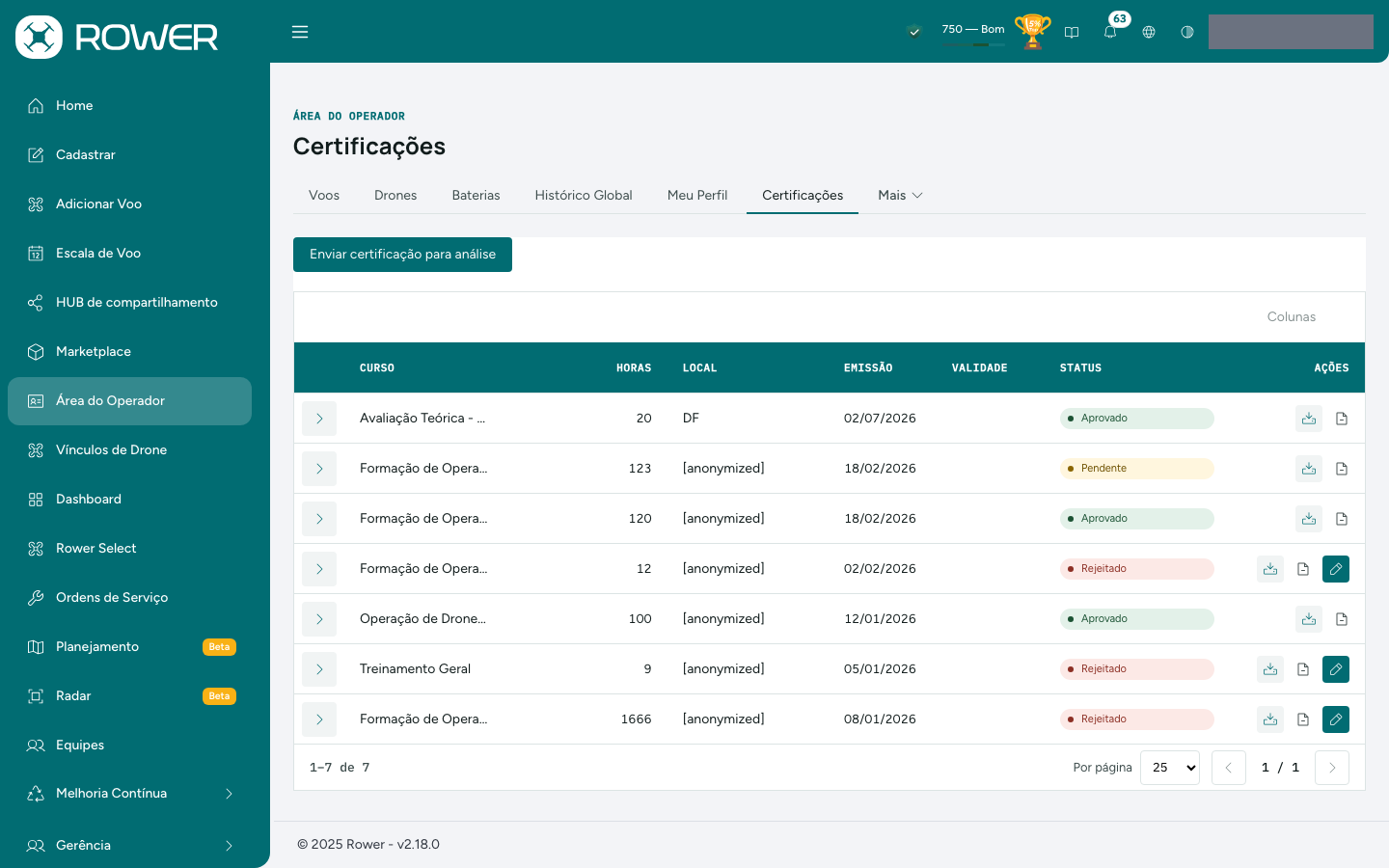The image size is (1389, 868).
Task: Click Enviar certificação para análise button
Action: point(402,255)
